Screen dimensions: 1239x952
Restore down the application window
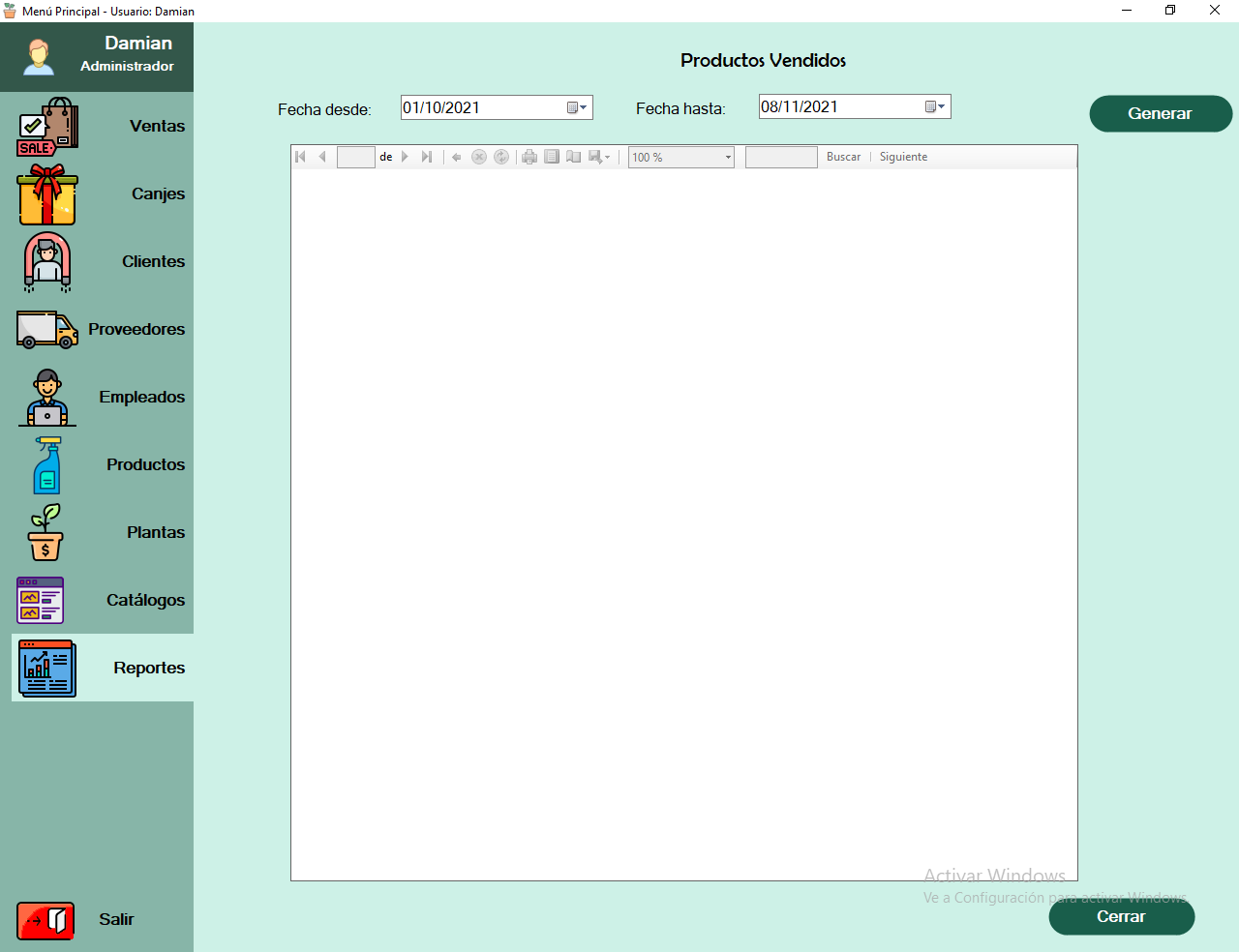click(x=1170, y=11)
